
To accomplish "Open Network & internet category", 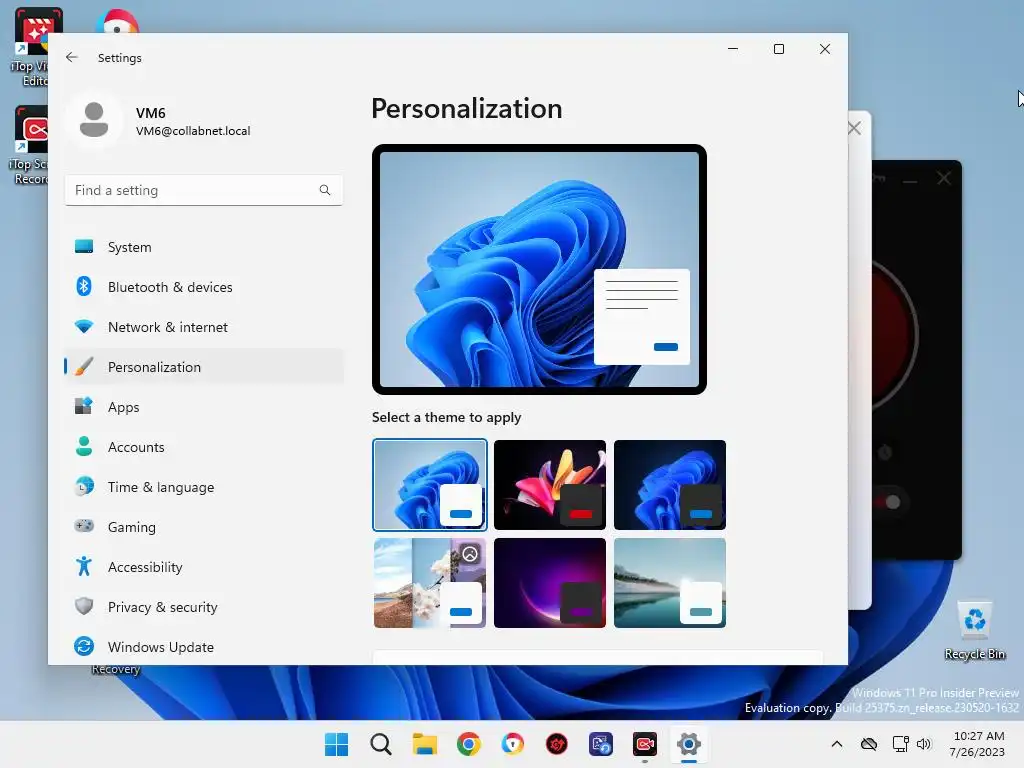I will point(204,327).
